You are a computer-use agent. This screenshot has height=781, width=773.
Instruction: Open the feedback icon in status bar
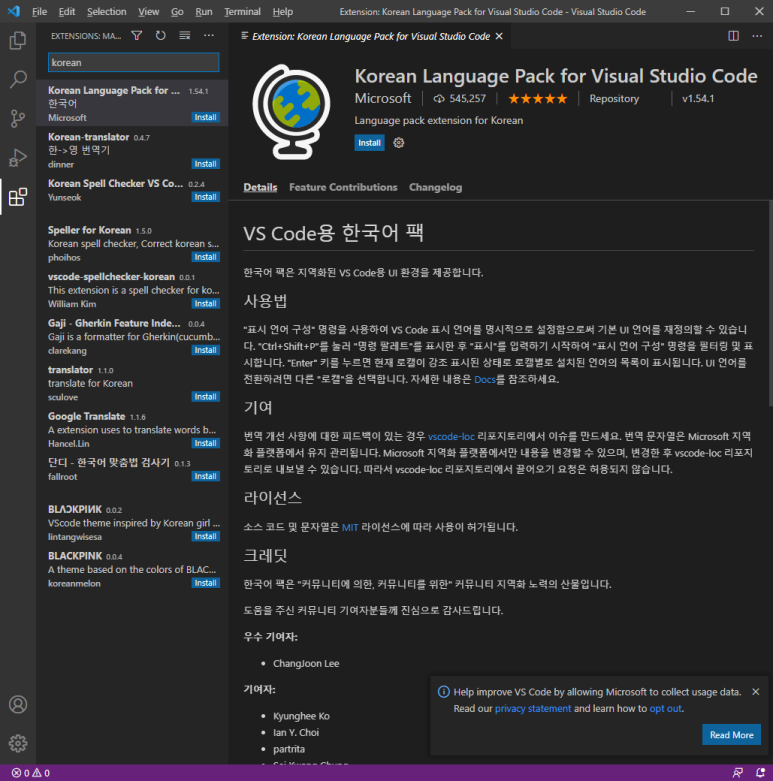738,773
